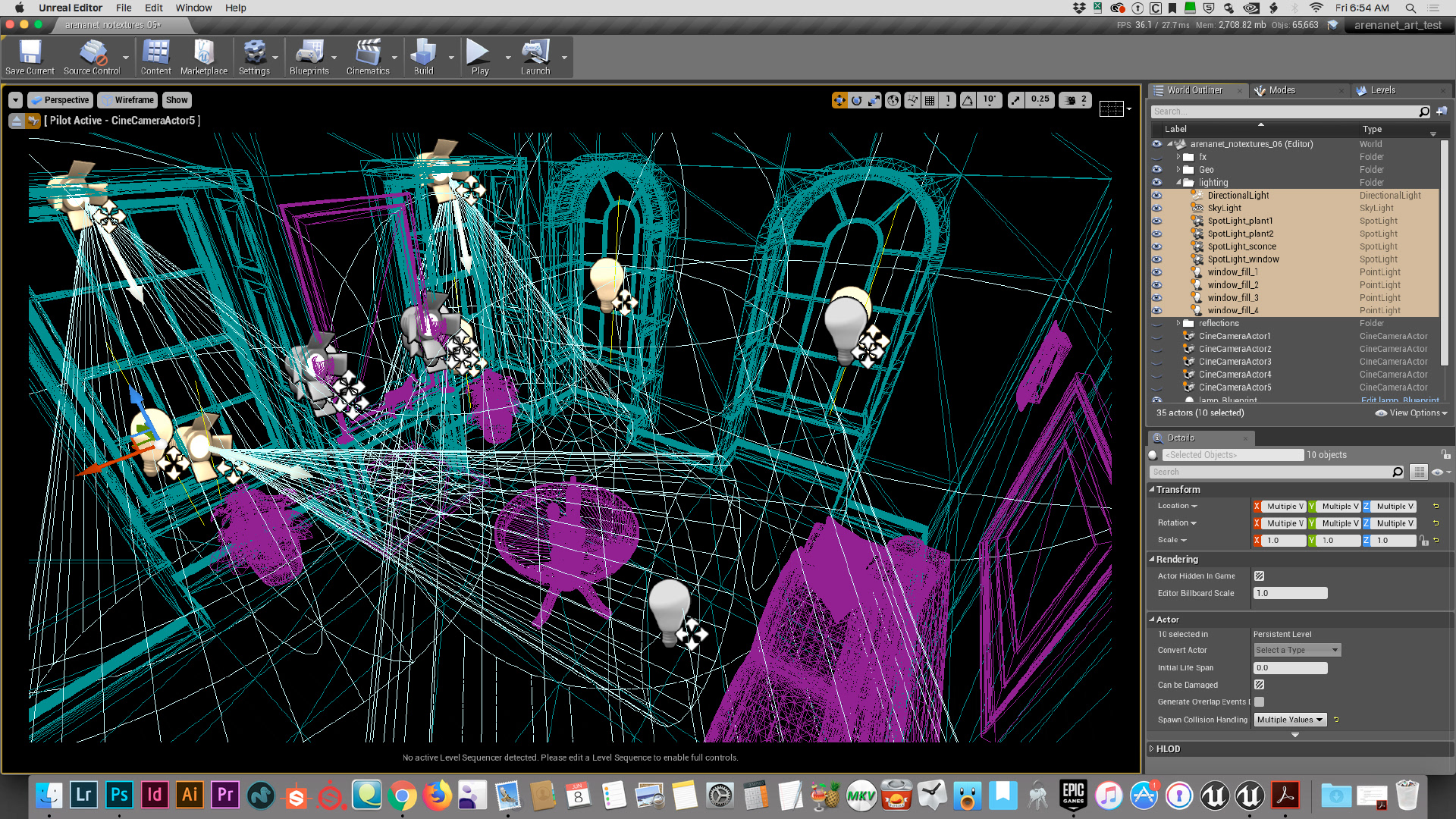Viewport: 1456px width, 819px height.
Task: Toggle grid snapping icon in viewport
Action: 930,100
